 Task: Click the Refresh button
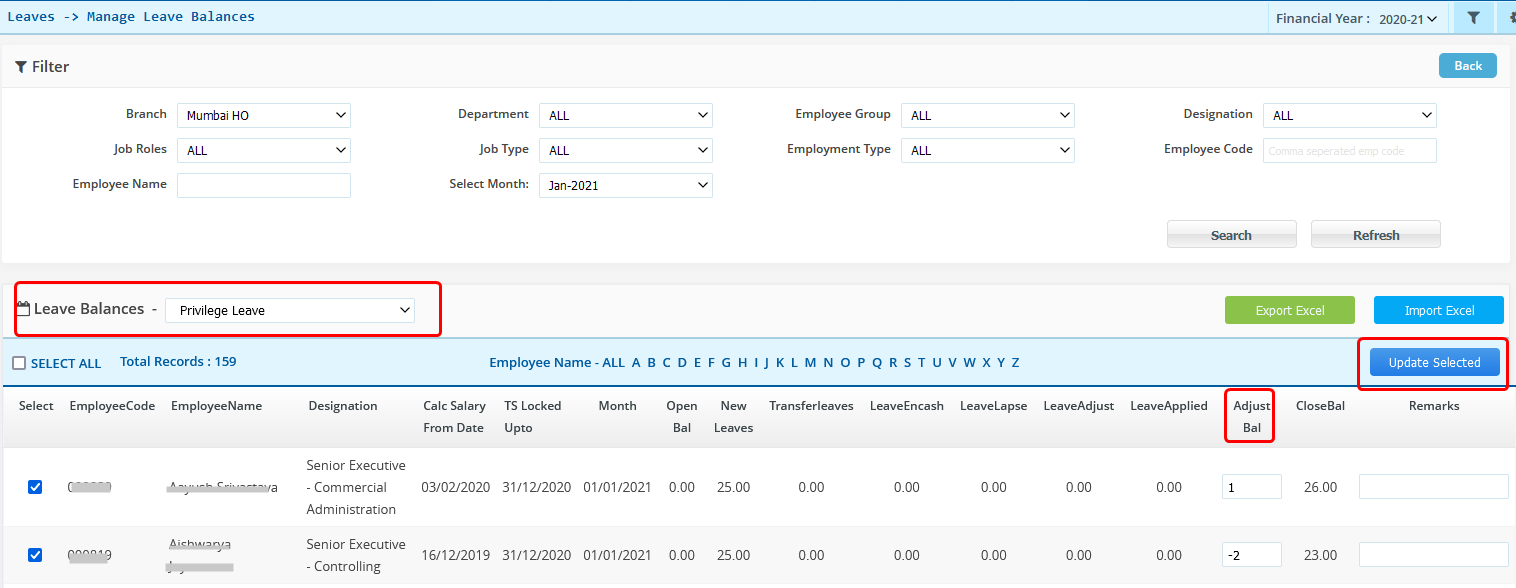[1376, 235]
